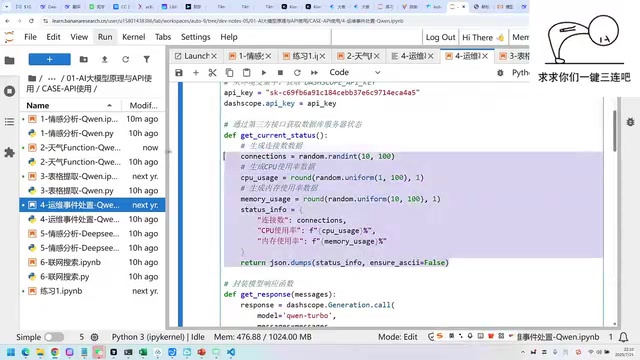Cut selected cell with scissors icon
640x360 pixels.
pos(212,73)
